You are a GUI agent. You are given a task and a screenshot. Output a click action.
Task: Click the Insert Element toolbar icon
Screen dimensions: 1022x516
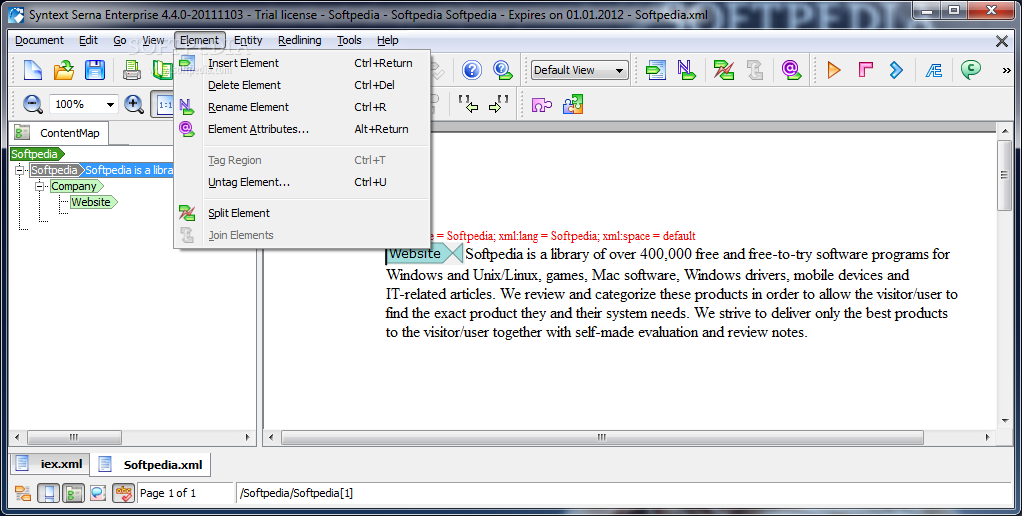pyautogui.click(x=656, y=70)
